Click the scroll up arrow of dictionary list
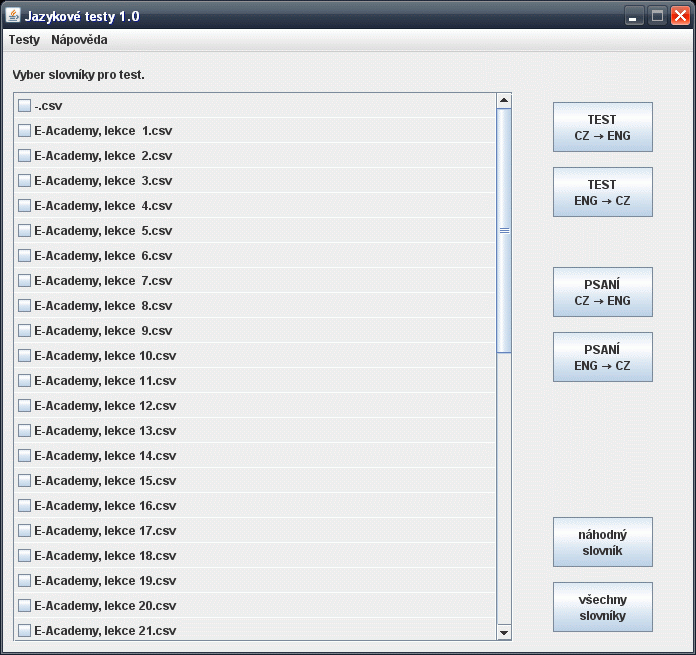696x655 pixels. (504, 100)
